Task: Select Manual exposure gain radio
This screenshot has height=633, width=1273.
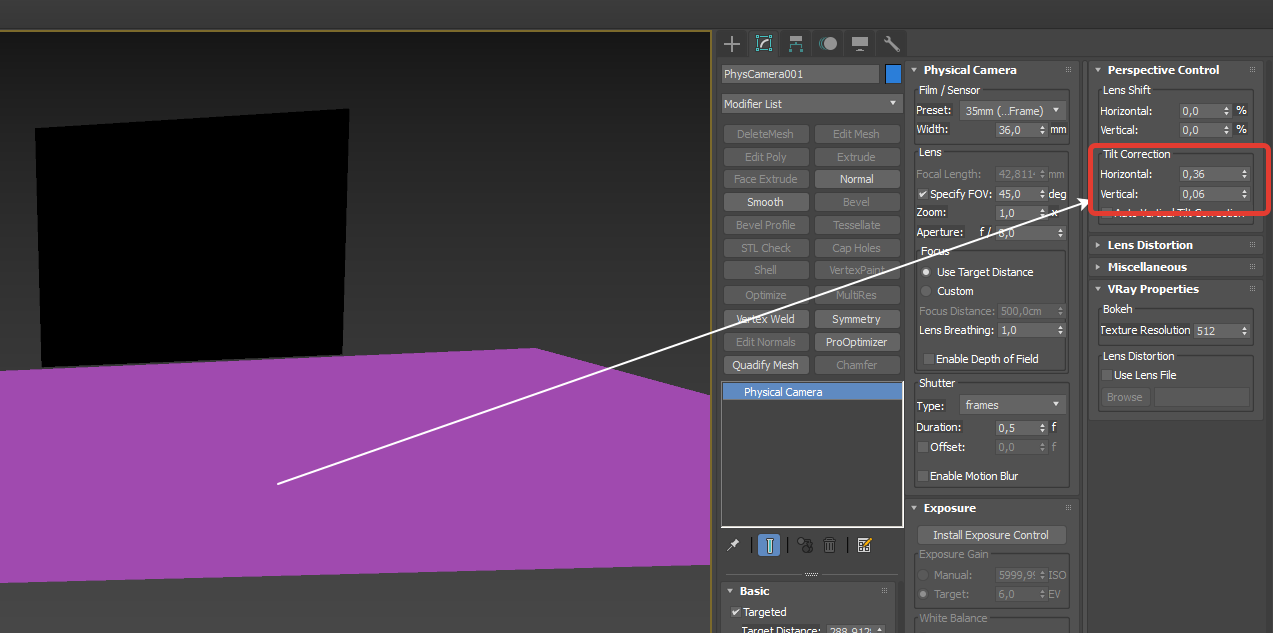Action: pos(922,575)
